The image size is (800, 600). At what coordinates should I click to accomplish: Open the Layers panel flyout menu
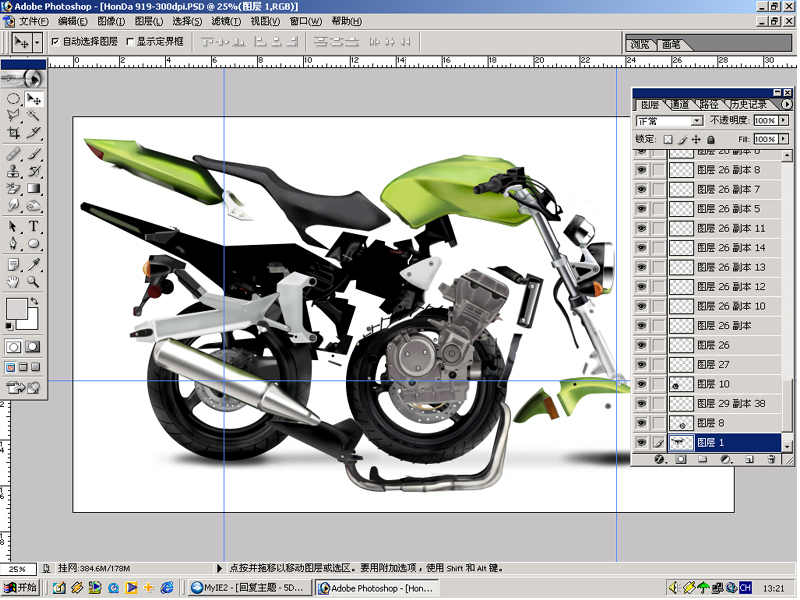pos(787,105)
